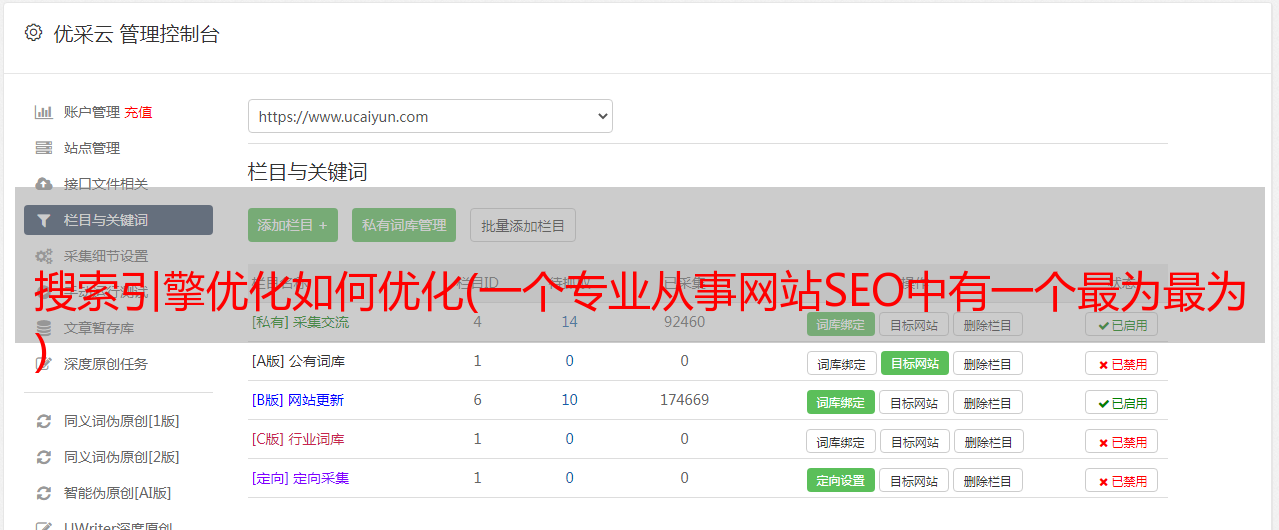Click the refresh icon beside 智能伪原创[AI版]
Screen dimensions: 1279x530
click(43, 493)
